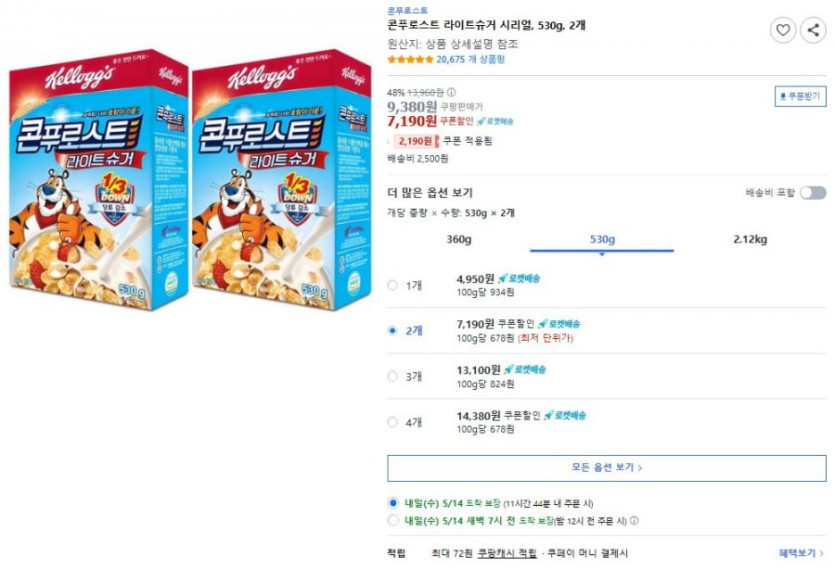
Task: Click the left cereal box product image
Action: click(x=99, y=180)
